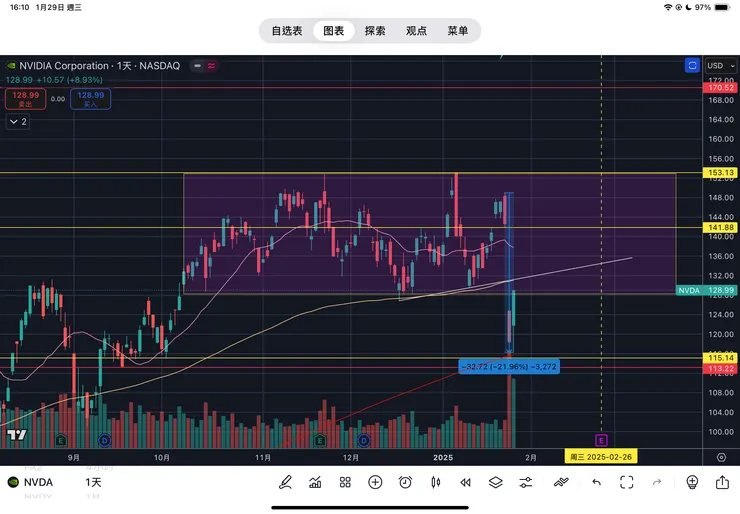Tap the blue 128.99 买入 buy button

click(x=91, y=99)
